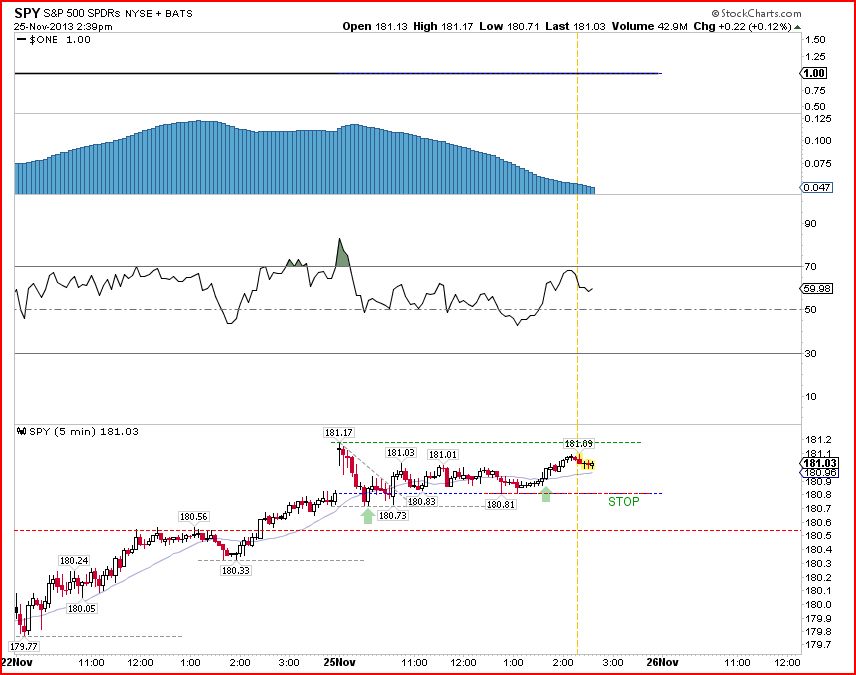Click the 181.17 high price label

coord(338,433)
